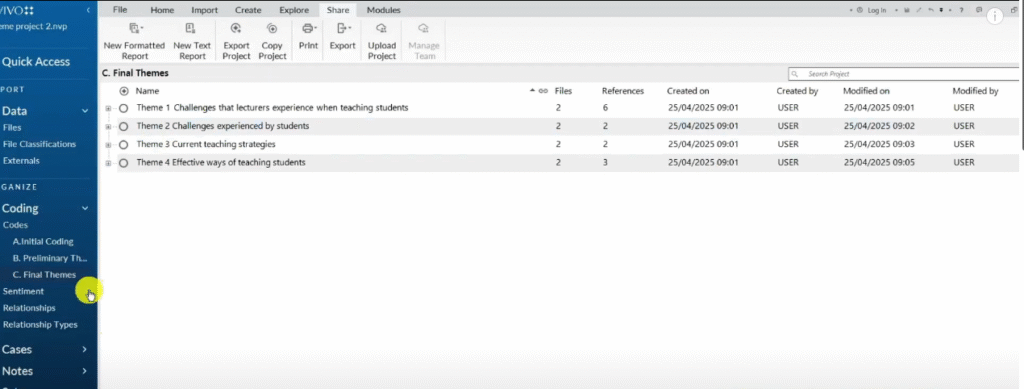Click the Upload Project cloud icon

tap(382, 28)
